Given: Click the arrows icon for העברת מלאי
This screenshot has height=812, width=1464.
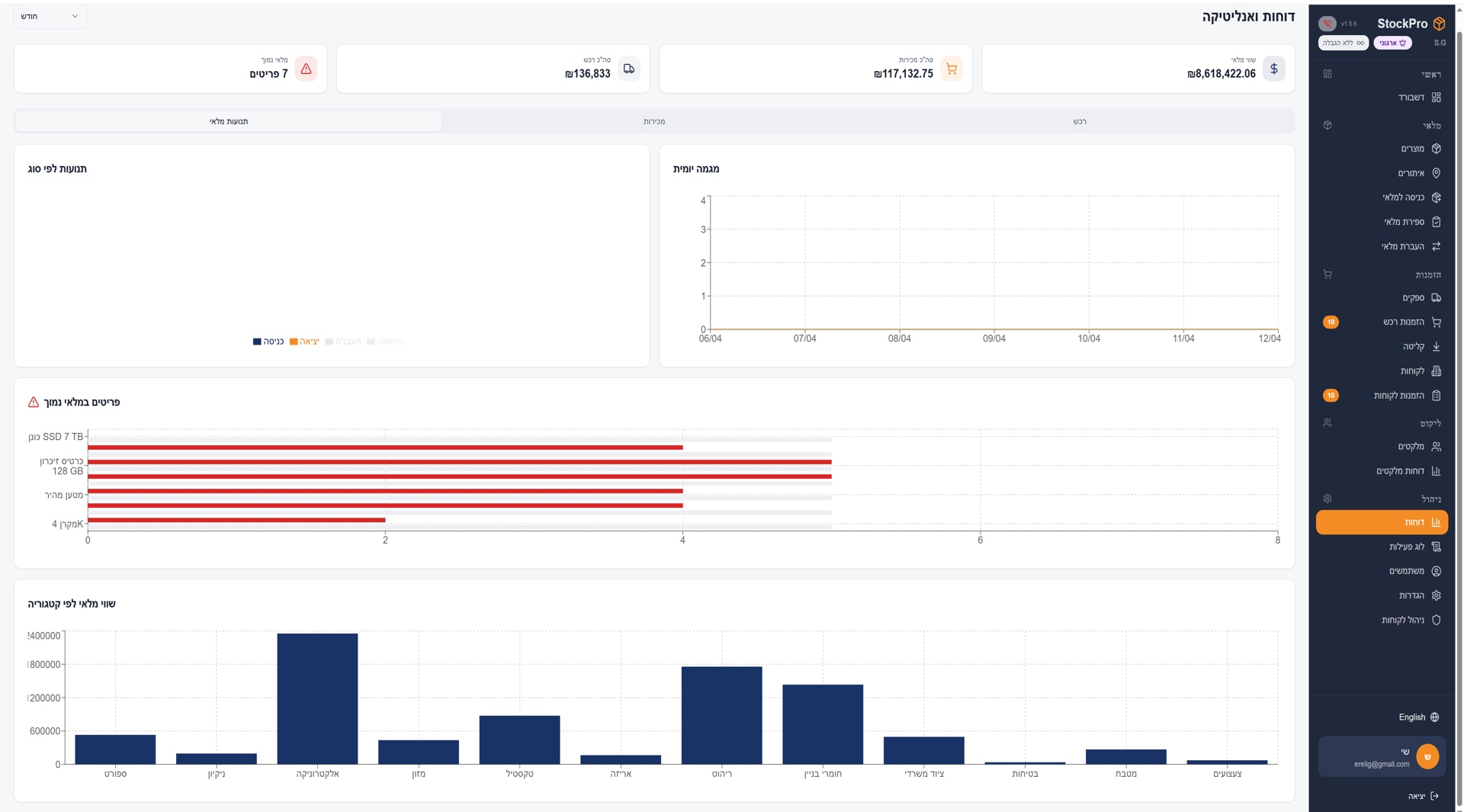Looking at the screenshot, I should [1436, 246].
